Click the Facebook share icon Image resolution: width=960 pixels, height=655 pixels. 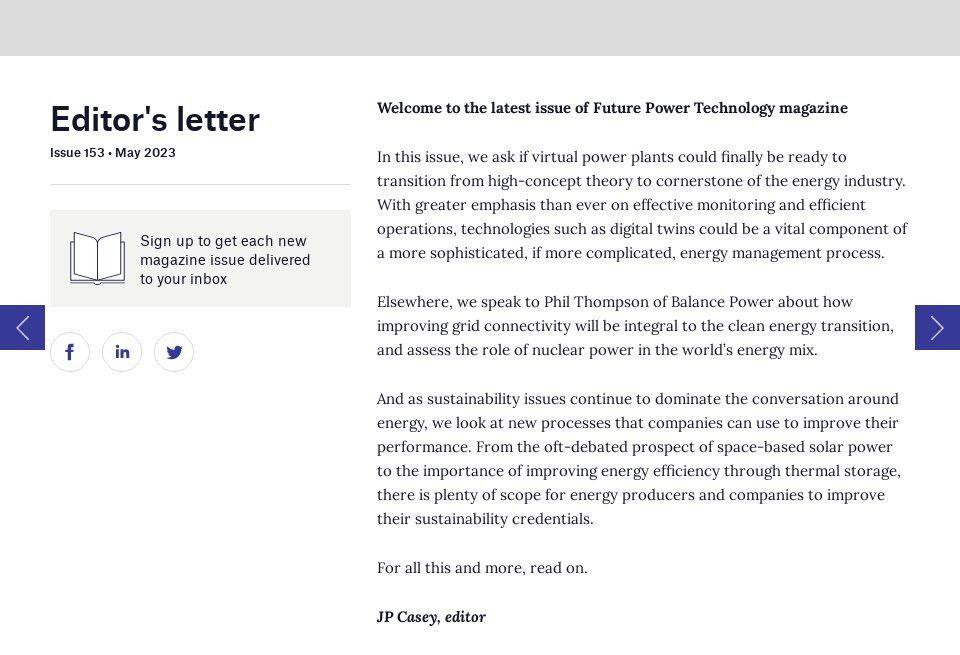point(70,352)
